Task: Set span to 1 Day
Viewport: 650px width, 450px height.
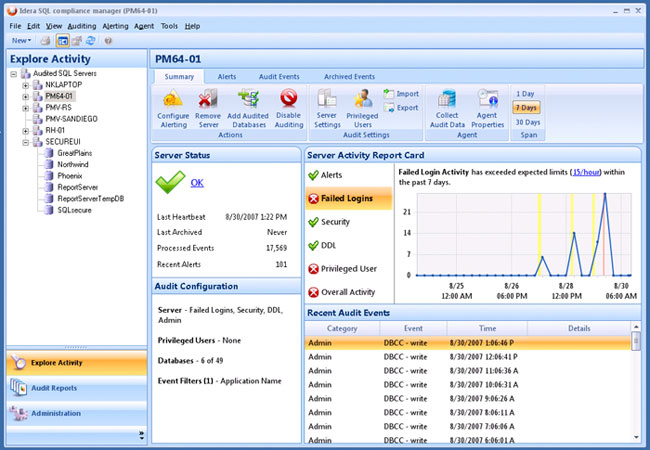Action: click(x=525, y=94)
